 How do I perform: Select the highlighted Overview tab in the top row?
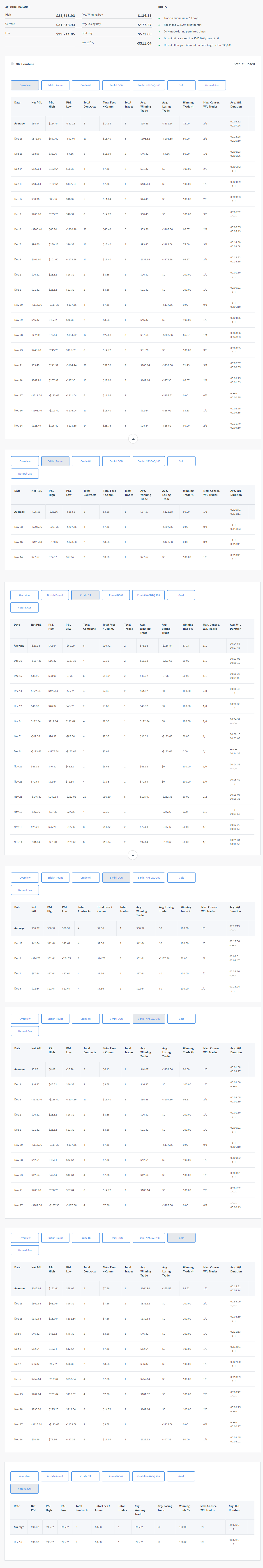click(25, 85)
